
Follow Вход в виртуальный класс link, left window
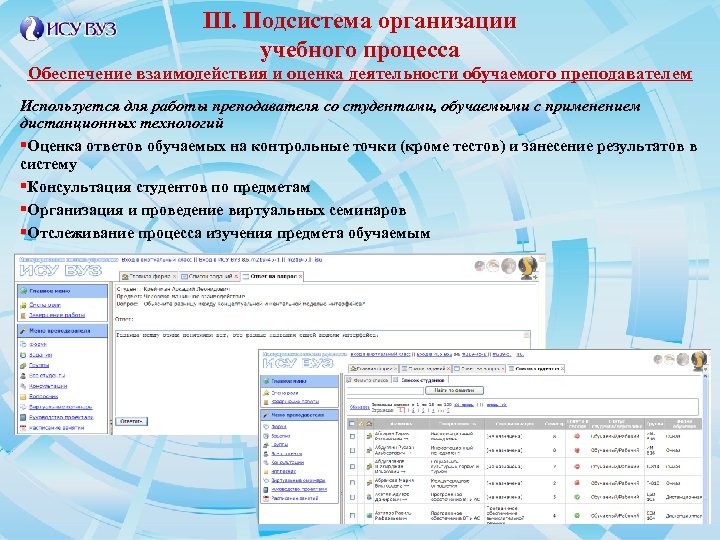pos(157,260)
